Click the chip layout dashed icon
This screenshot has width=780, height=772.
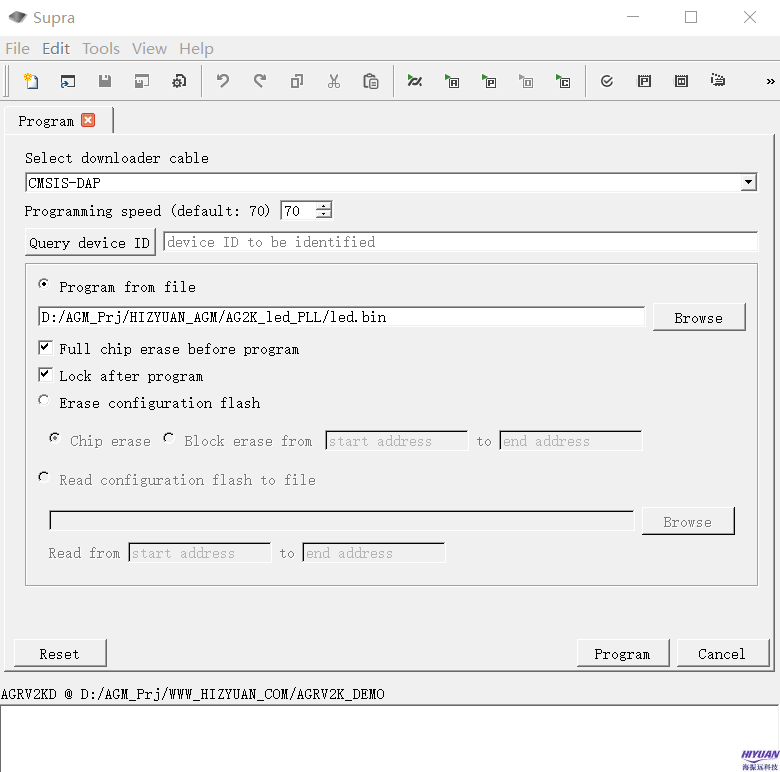718,80
